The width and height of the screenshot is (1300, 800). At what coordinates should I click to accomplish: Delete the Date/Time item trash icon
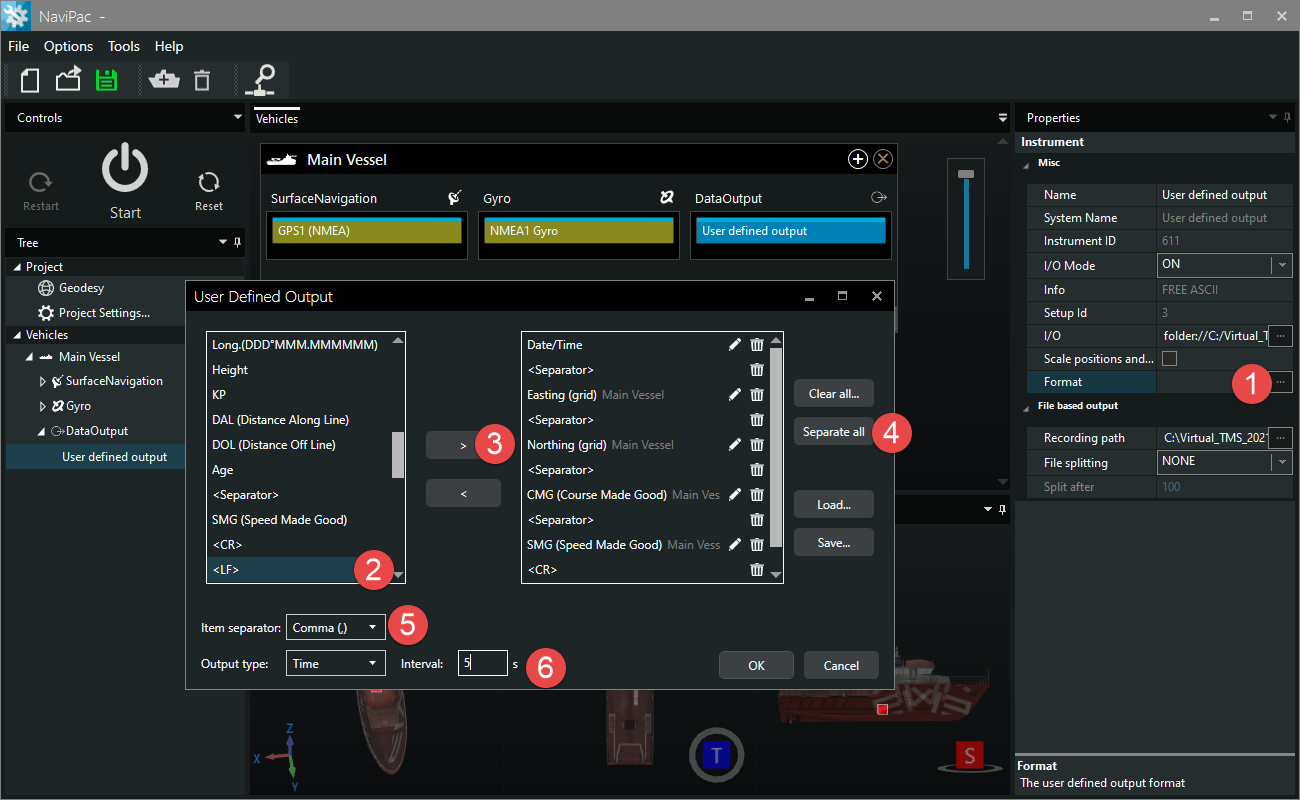pos(757,344)
